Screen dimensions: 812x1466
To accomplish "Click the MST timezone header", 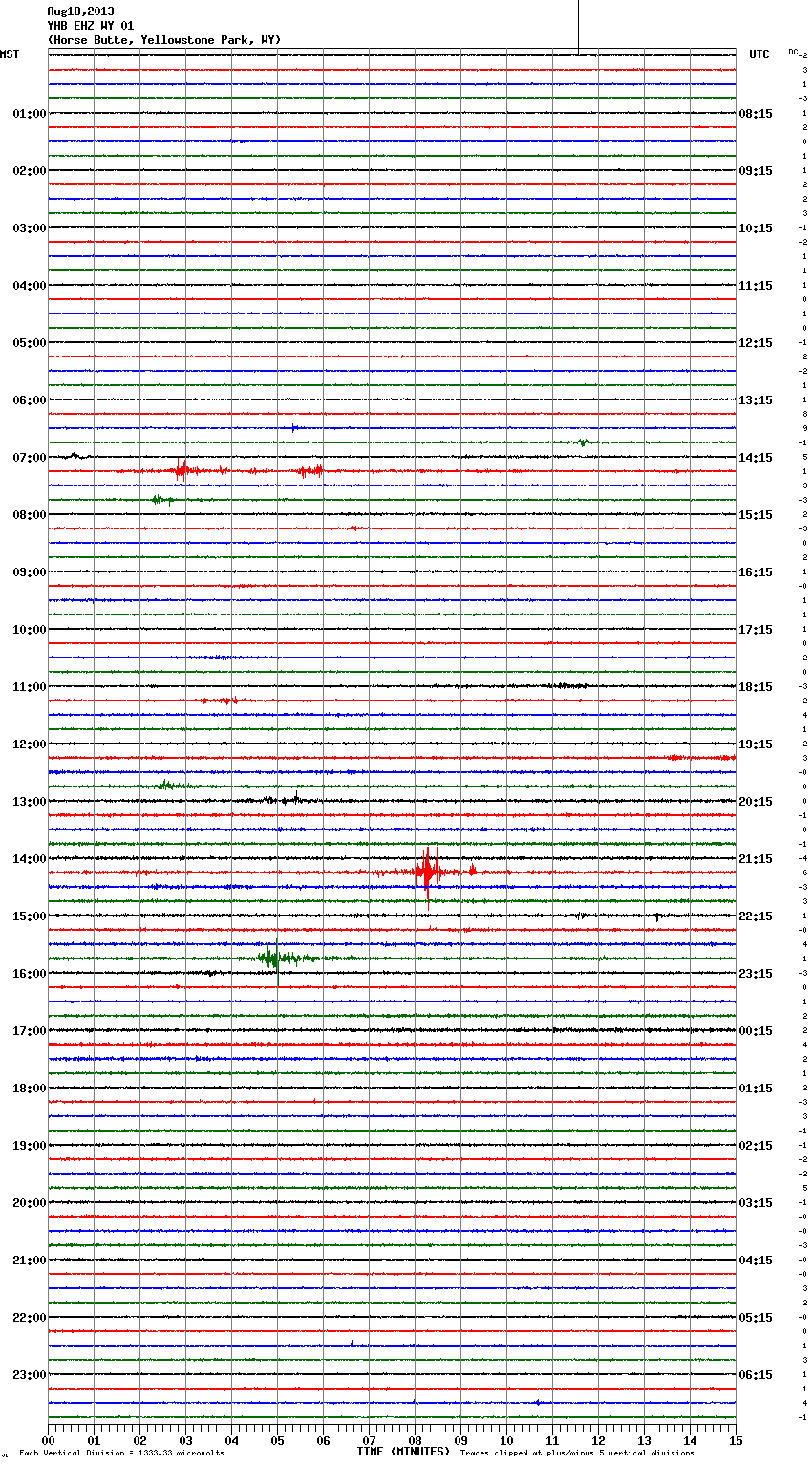I will tap(10, 54).
